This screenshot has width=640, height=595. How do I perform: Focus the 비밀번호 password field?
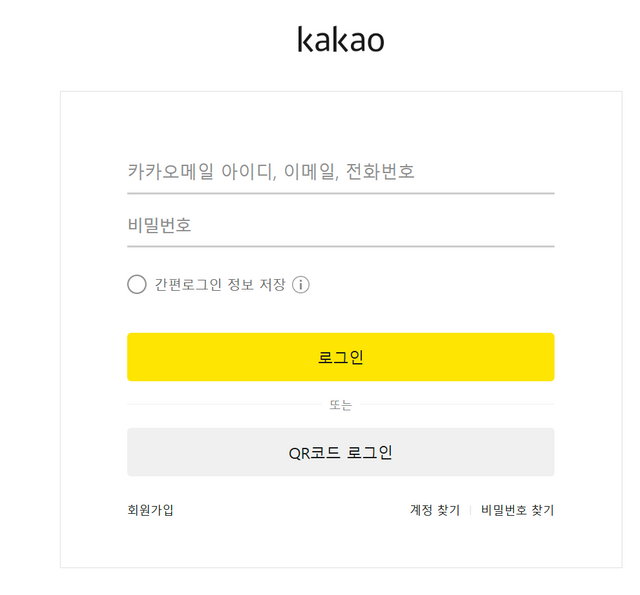click(341, 225)
